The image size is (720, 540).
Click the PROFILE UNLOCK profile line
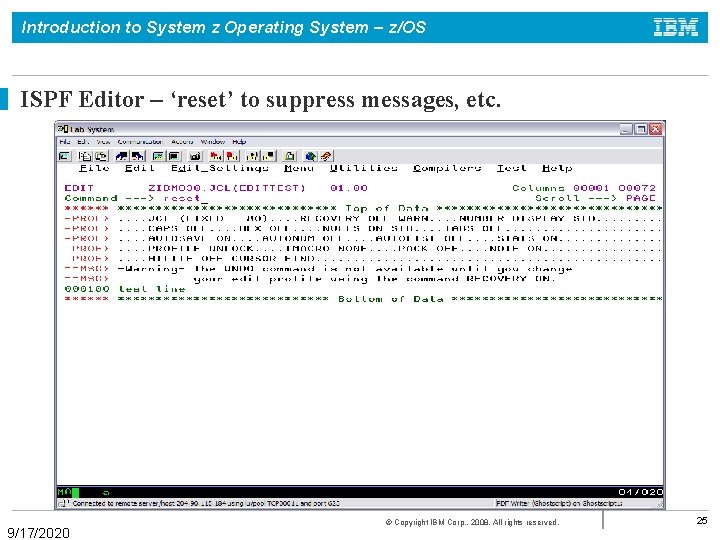tap(363, 248)
